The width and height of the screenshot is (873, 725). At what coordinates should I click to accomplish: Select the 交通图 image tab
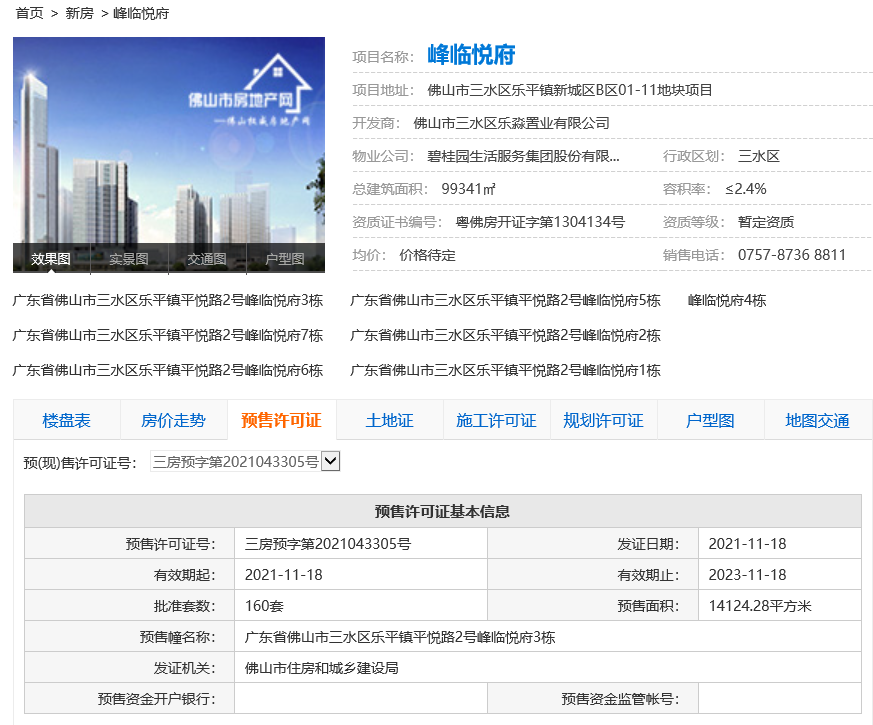(x=207, y=259)
